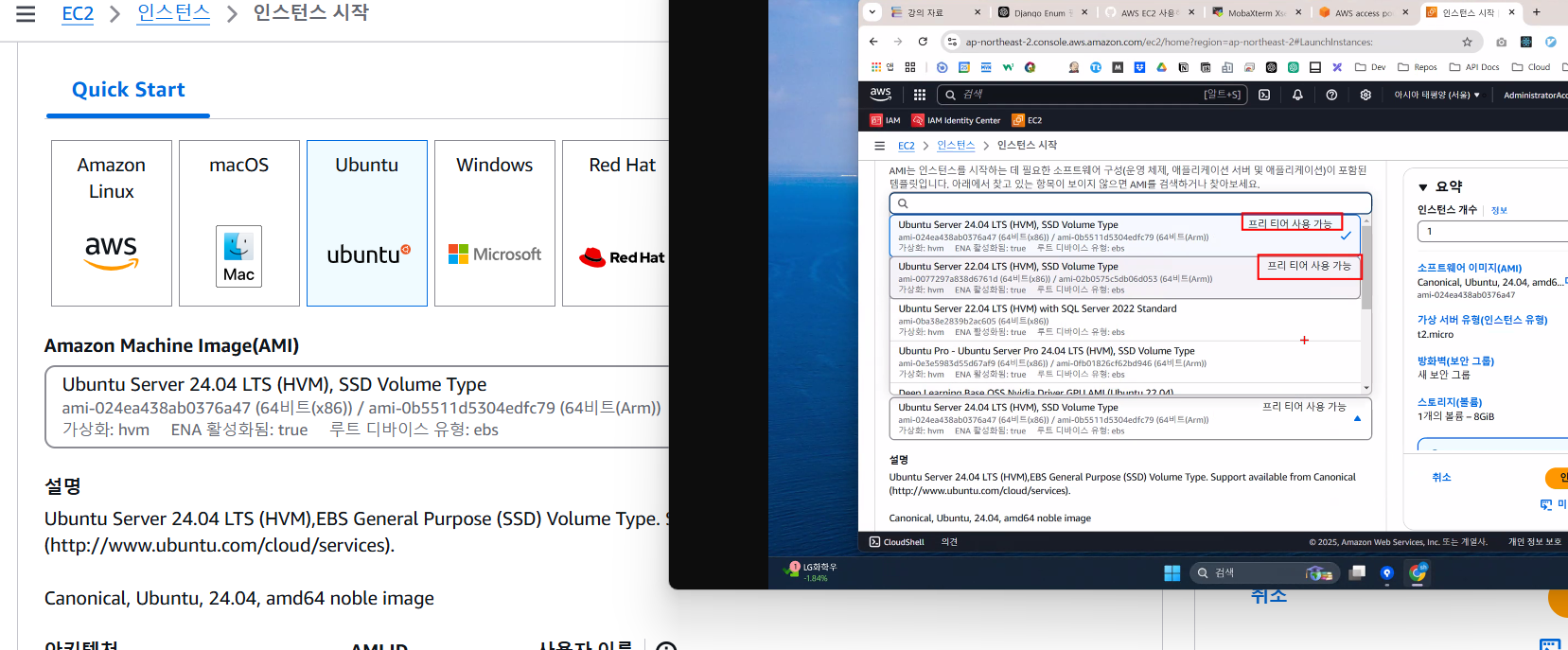Click the AWS console search field
This screenshot has width=1568, height=650.
point(1092,95)
